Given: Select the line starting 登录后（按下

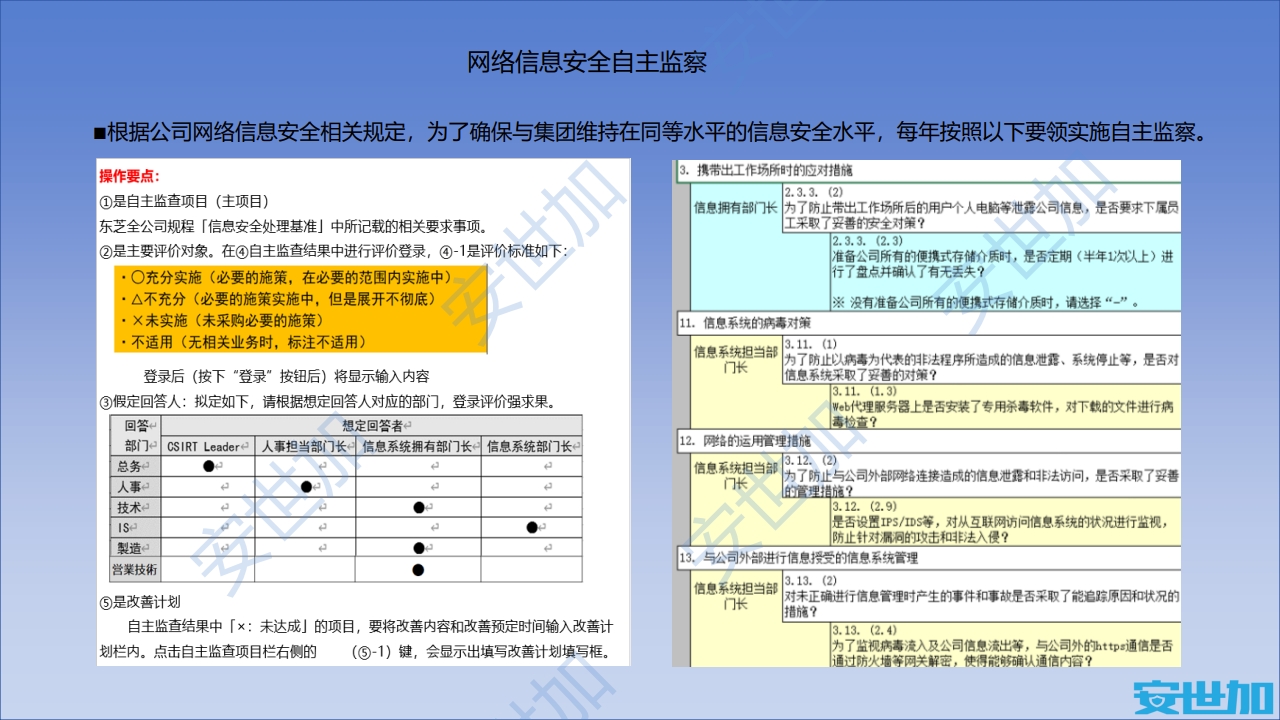Looking at the screenshot, I should pyautogui.click(x=286, y=377).
